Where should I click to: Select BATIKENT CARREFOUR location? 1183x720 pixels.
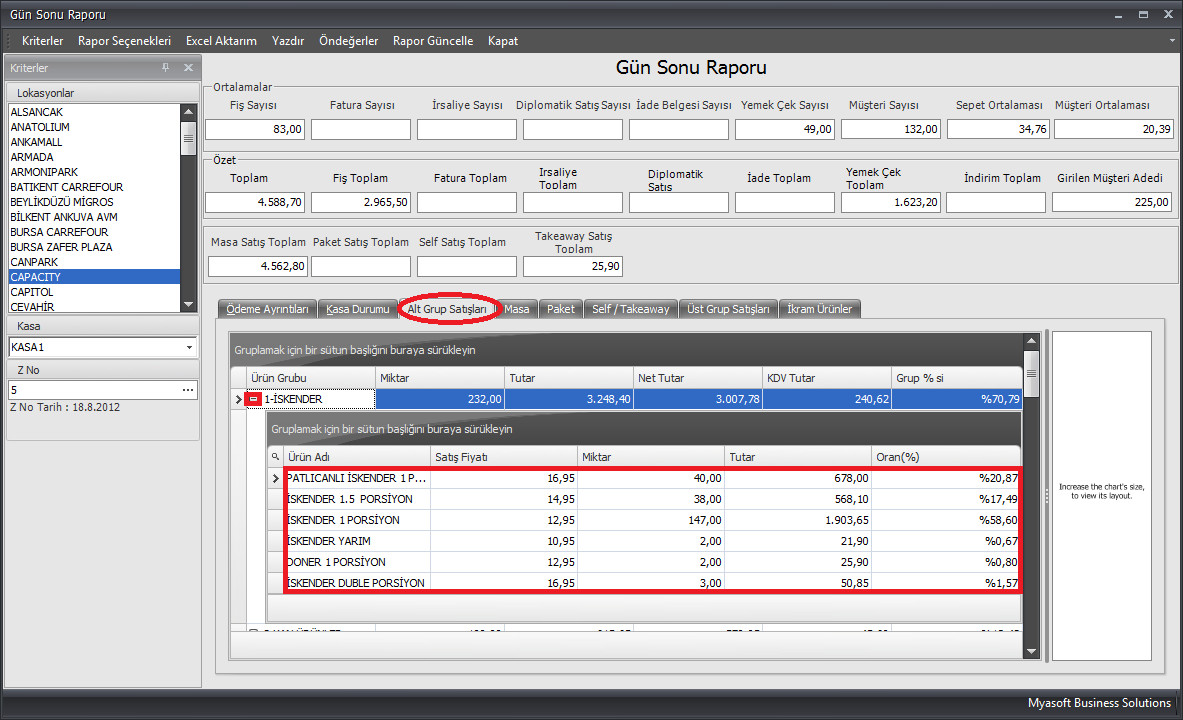94,187
